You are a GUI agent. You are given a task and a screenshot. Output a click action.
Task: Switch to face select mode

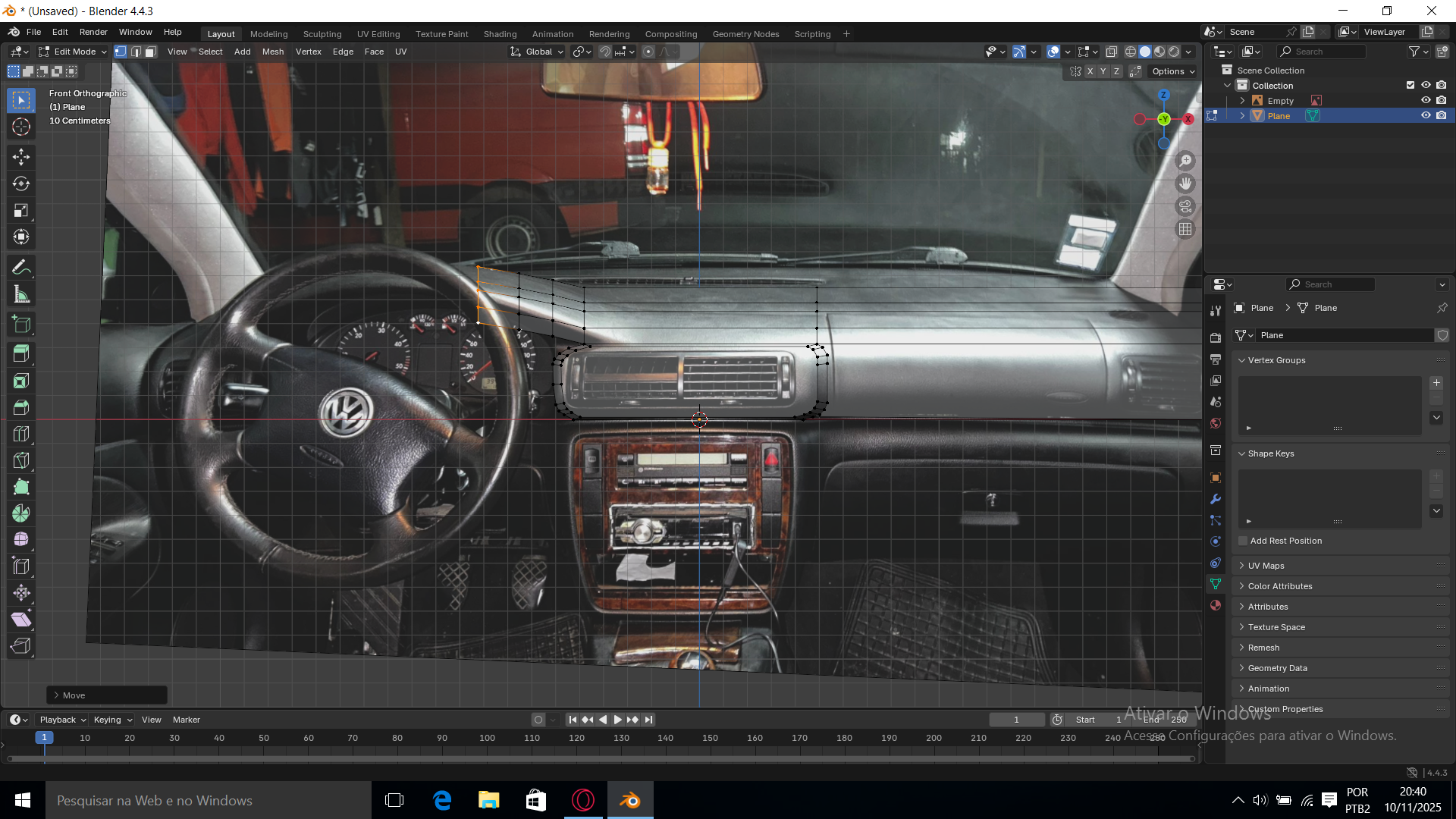click(151, 52)
